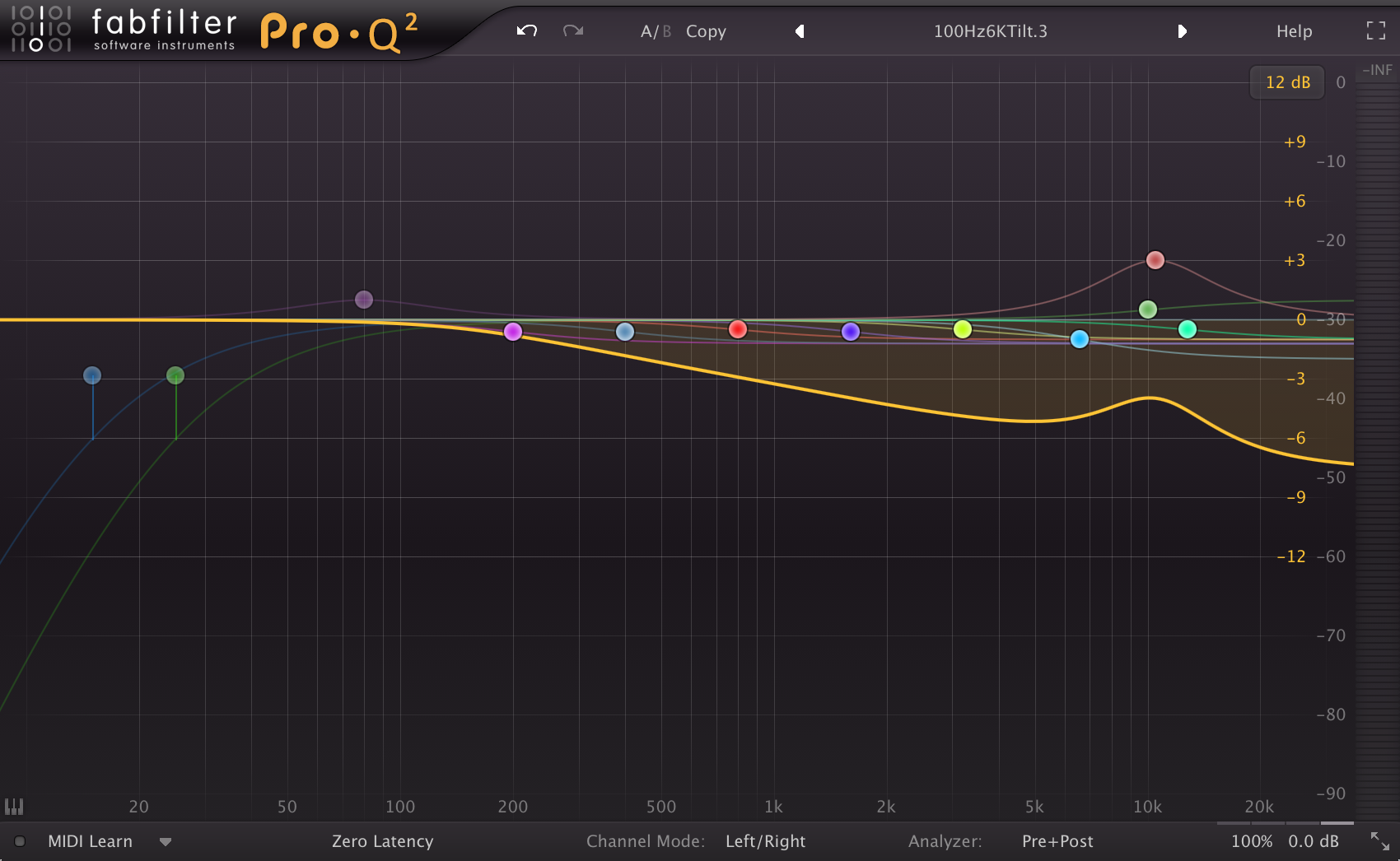The width and height of the screenshot is (1400, 861).
Task: Adjust the 100% gain scale value
Action: (1252, 841)
